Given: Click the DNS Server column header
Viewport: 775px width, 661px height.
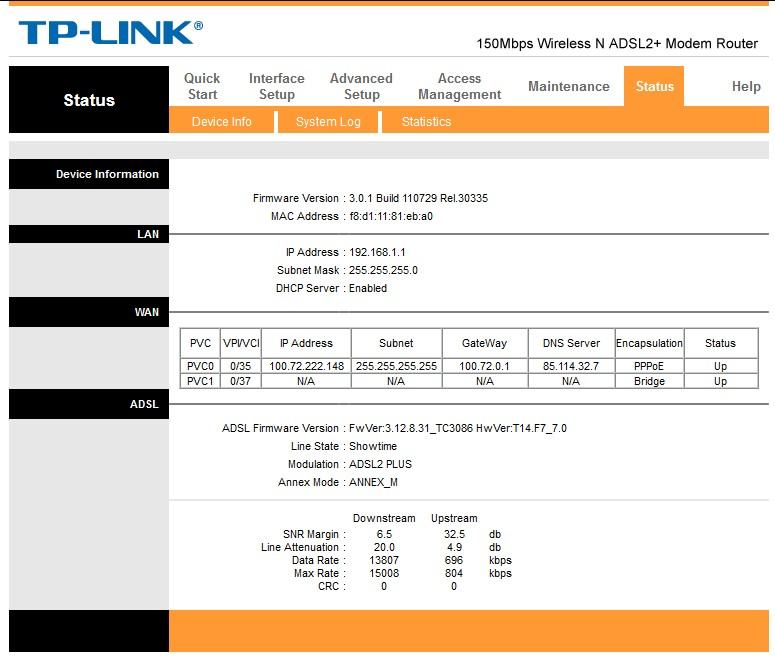Looking at the screenshot, I should tap(571, 343).
